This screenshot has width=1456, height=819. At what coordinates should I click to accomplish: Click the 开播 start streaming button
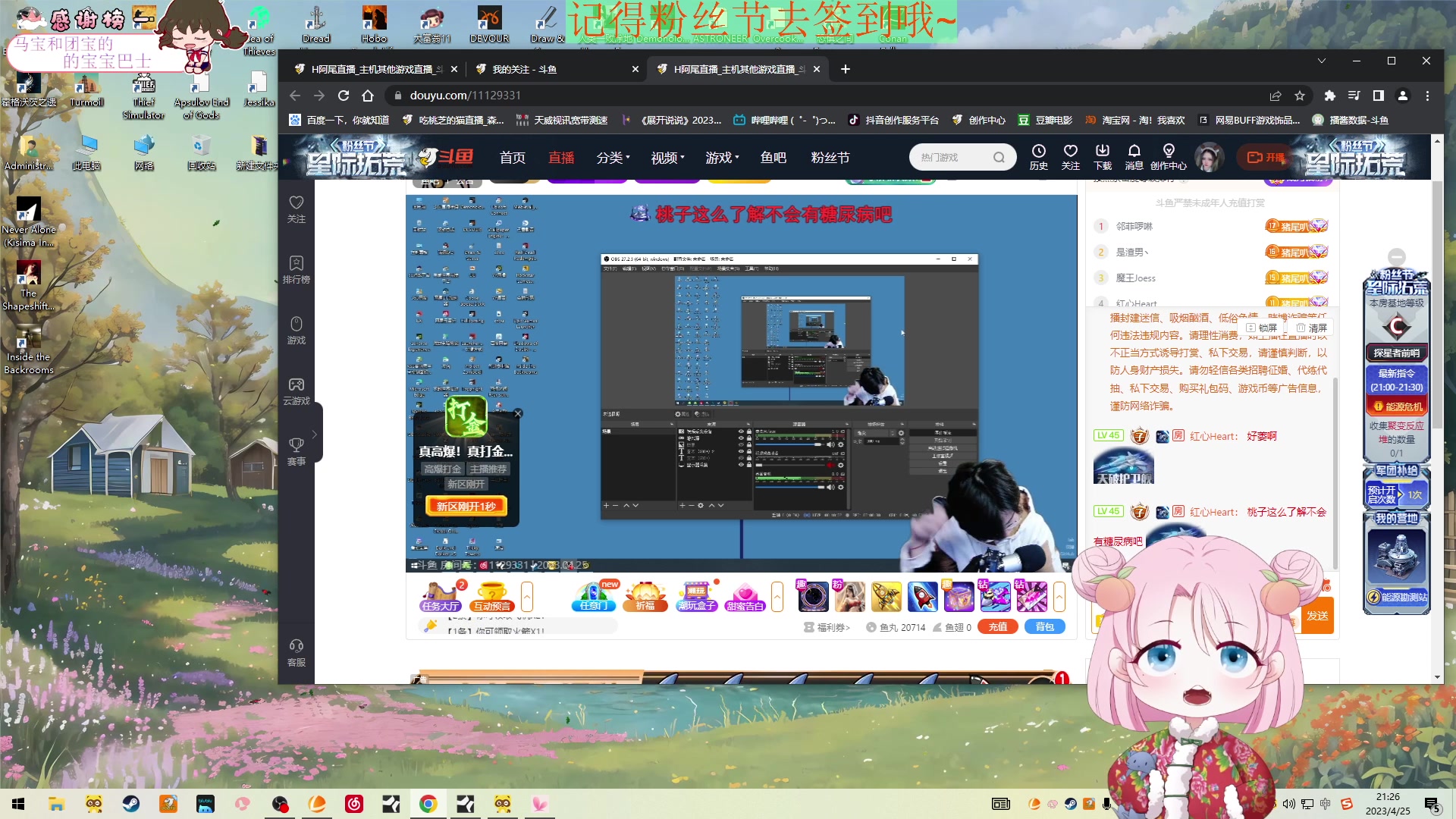point(1266,158)
